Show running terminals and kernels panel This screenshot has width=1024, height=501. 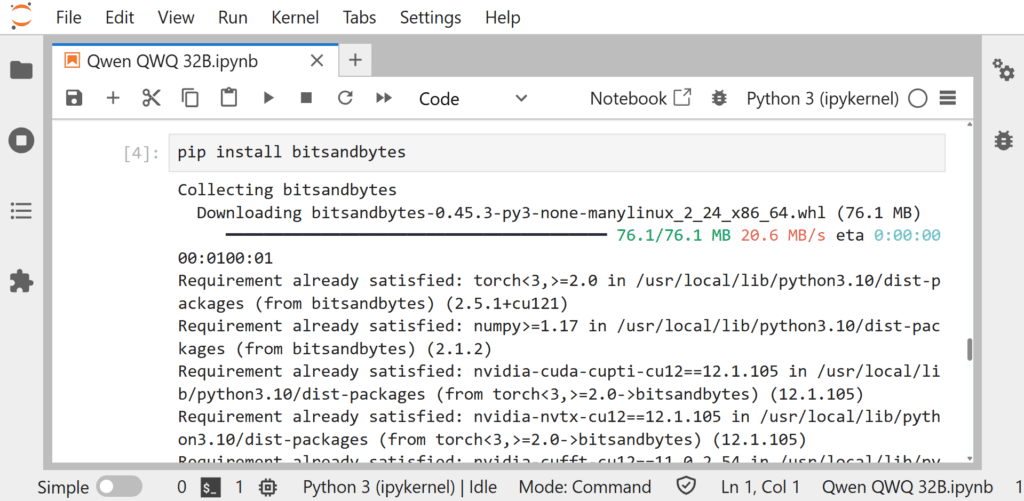21,140
